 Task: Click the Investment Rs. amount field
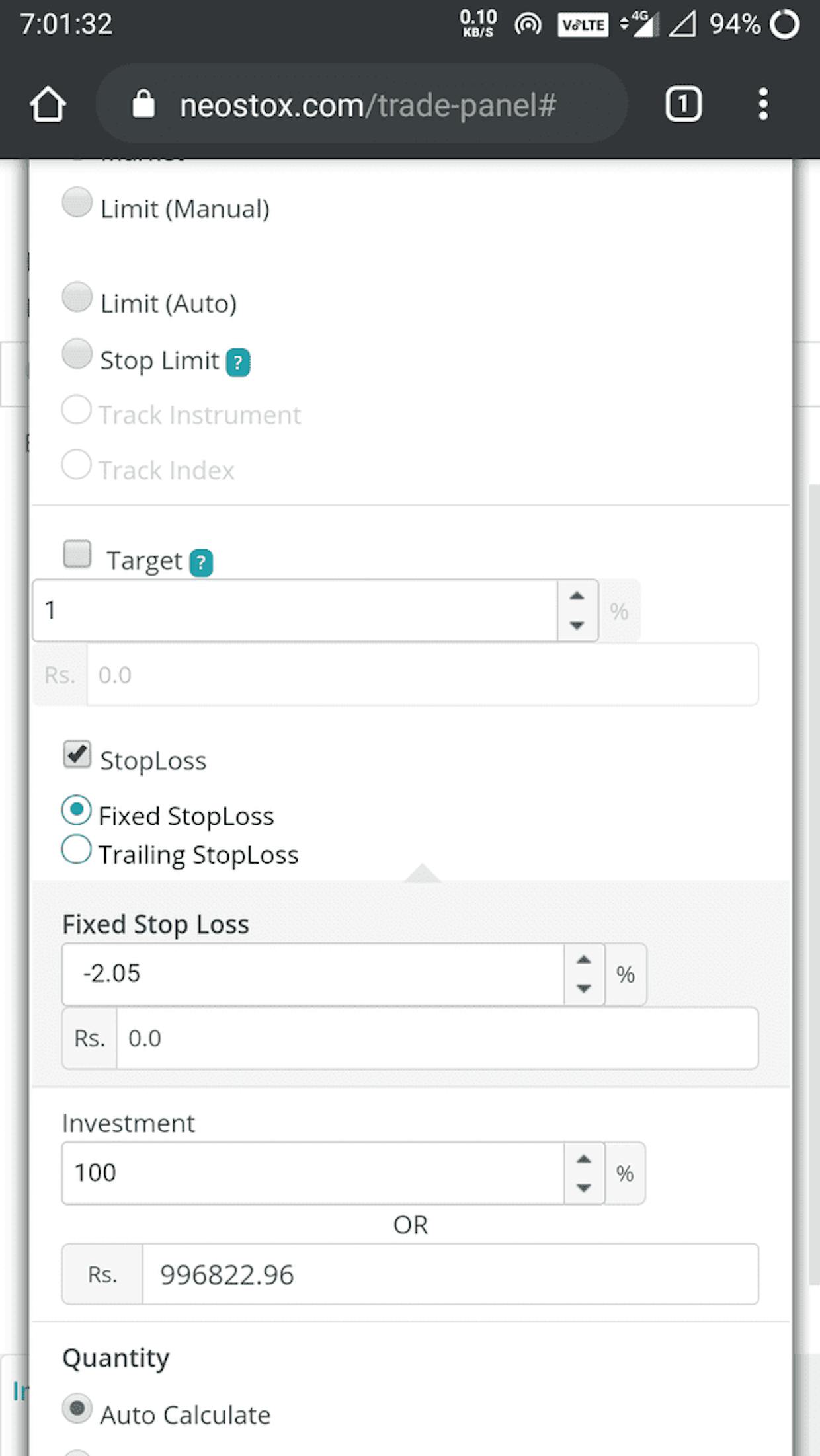450,1274
